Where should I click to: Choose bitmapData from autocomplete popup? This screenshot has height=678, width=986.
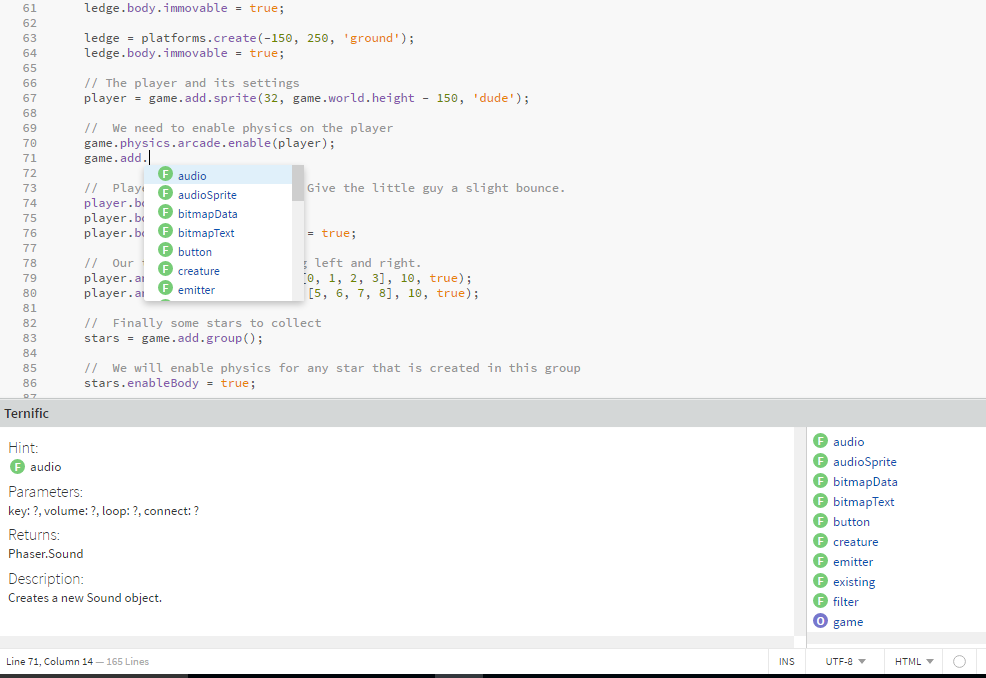[x=218, y=214]
